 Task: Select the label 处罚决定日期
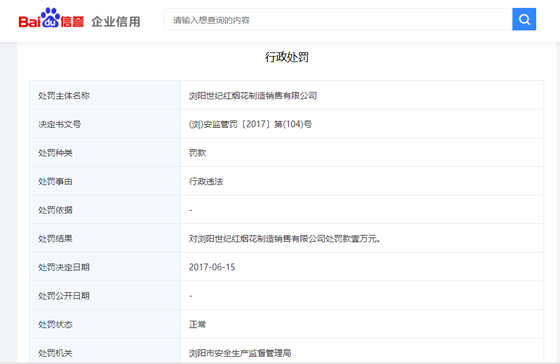click(64, 267)
